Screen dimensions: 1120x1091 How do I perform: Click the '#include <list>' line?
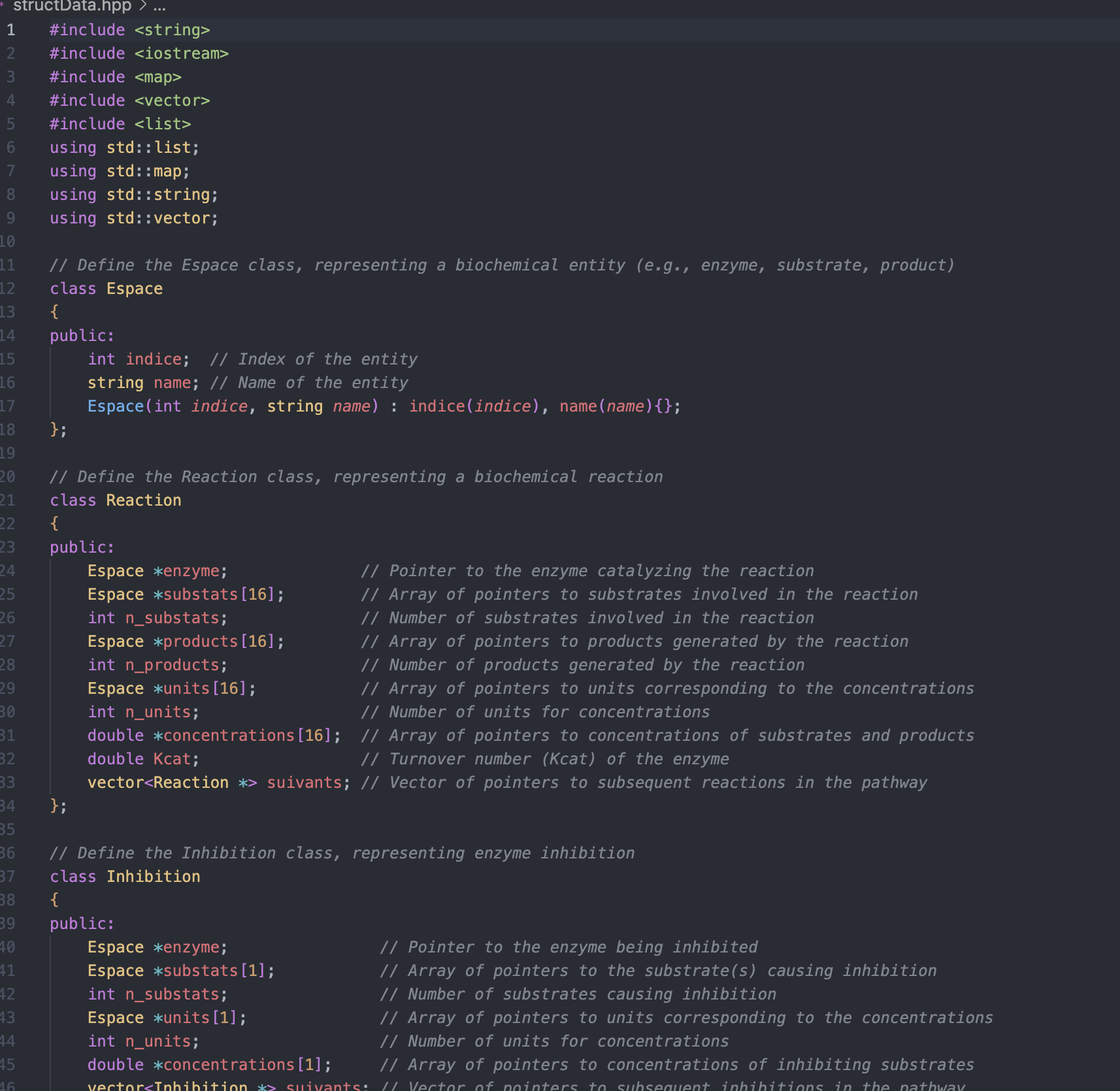(x=120, y=124)
